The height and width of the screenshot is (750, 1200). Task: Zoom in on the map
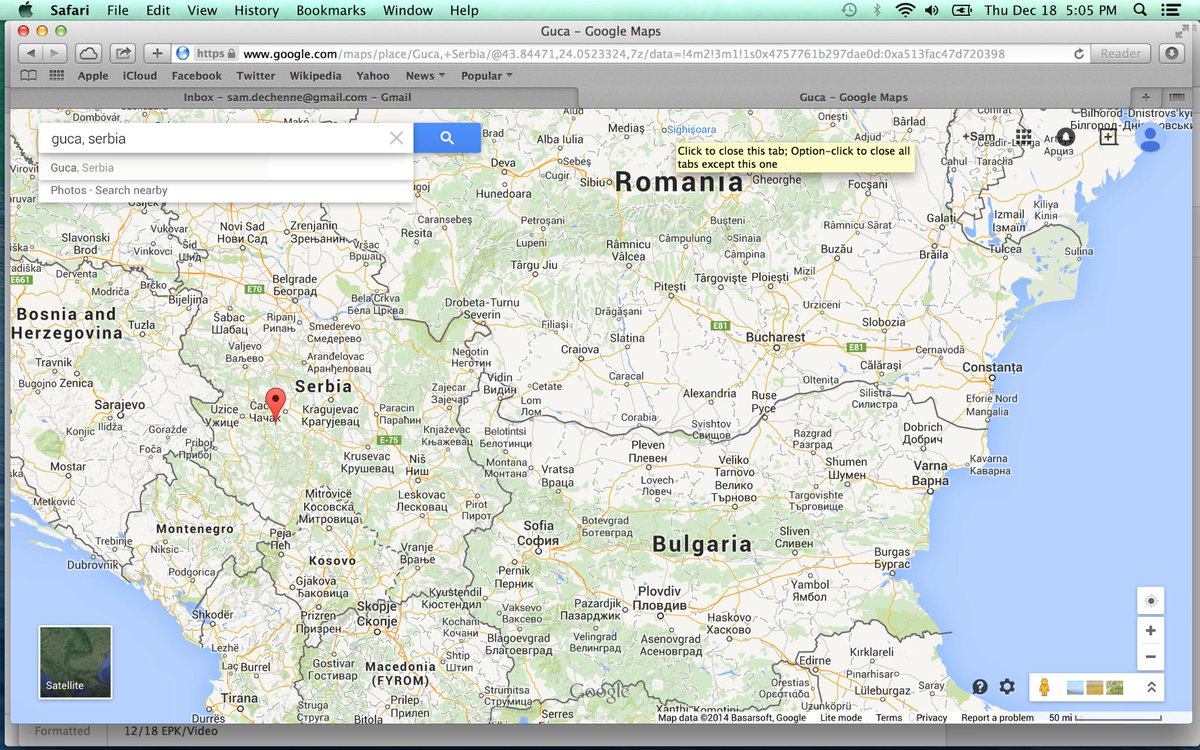pyautogui.click(x=1150, y=631)
